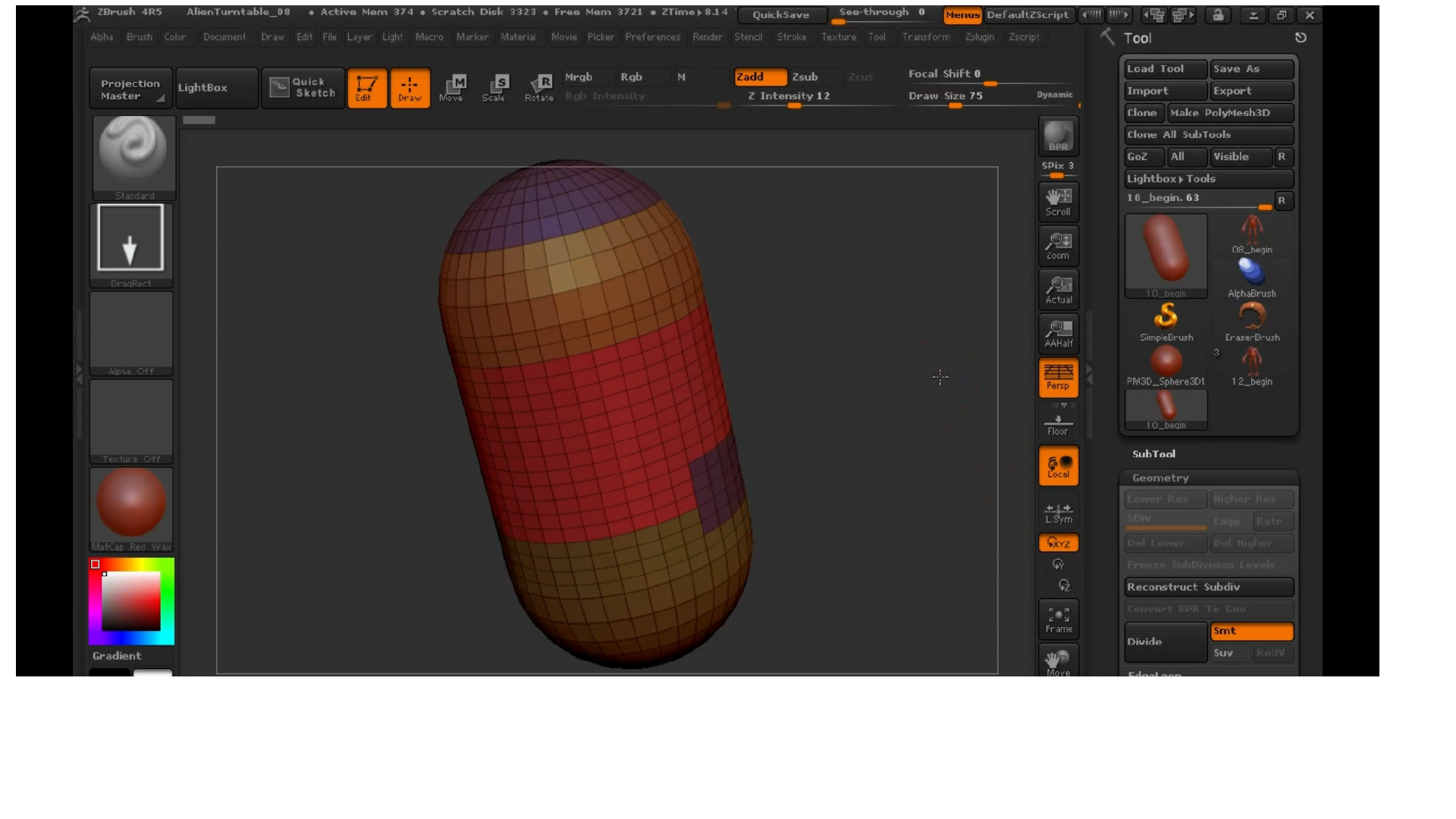Open the Texture Off selector
The height and width of the screenshot is (819, 1456).
130,422
